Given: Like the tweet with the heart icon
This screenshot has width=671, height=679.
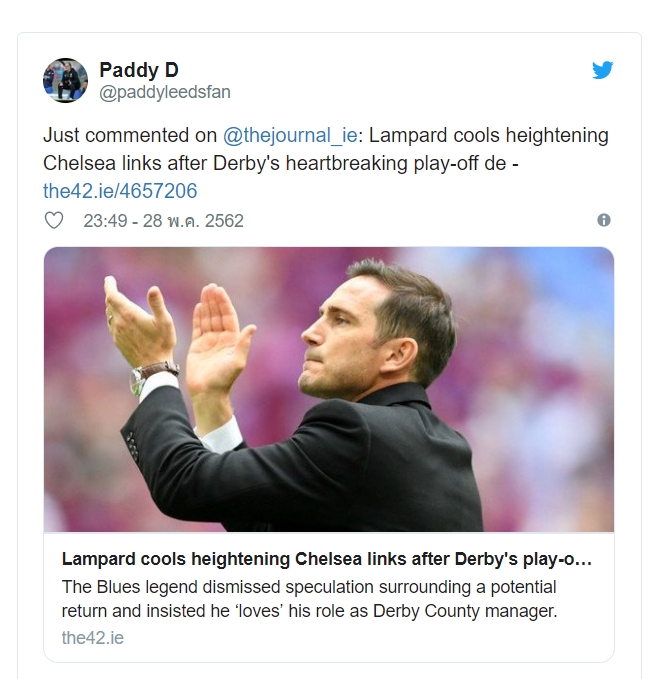Looking at the screenshot, I should tap(55, 220).
